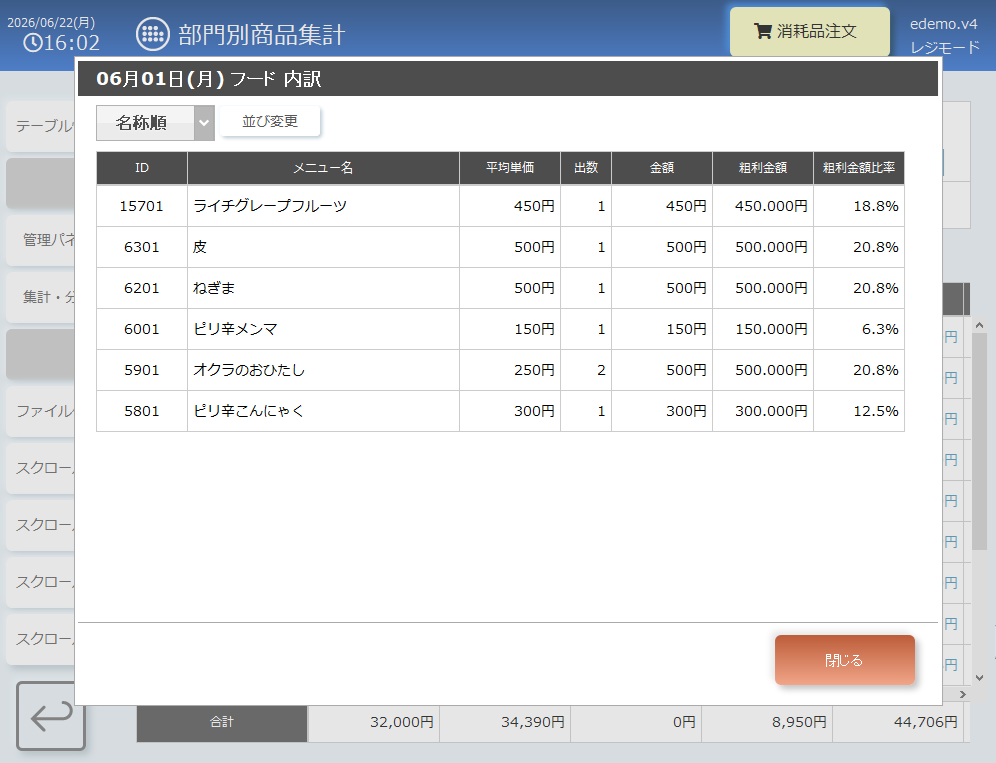The image size is (996, 763).
Task: Click the 粗利金額 column header
Action: (x=763, y=168)
